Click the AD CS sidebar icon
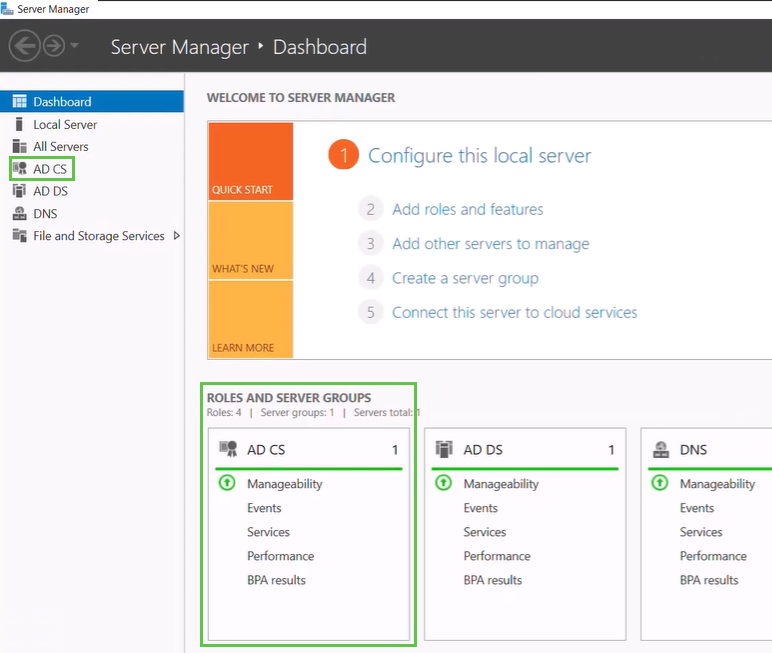 tap(19, 169)
